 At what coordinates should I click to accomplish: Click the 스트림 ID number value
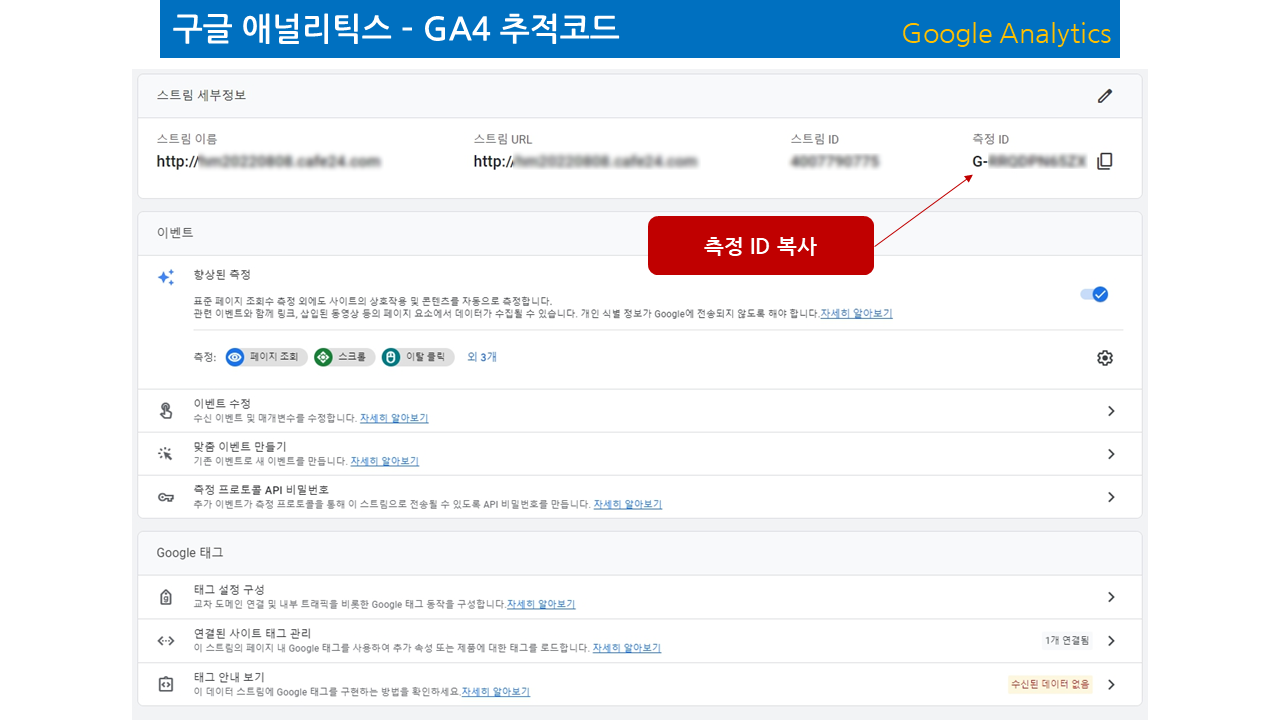coord(834,161)
